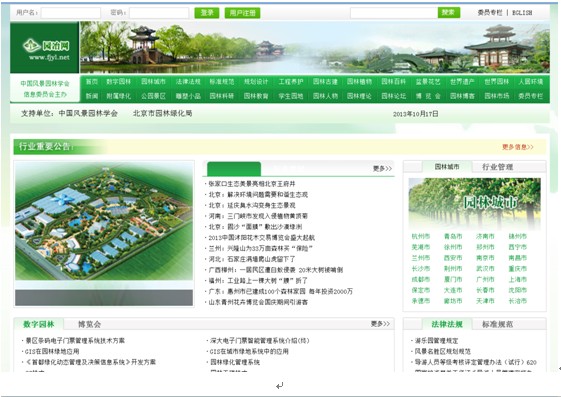Viewport: 561px width, 397px height.
Task: Click the green 搜索 search button
Action: click(x=449, y=13)
